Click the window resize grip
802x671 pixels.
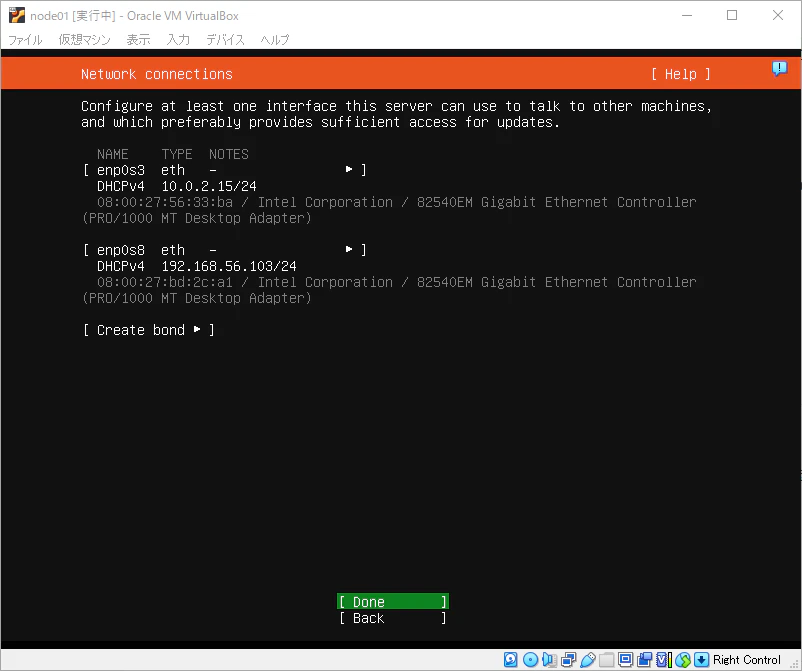click(x=795, y=663)
